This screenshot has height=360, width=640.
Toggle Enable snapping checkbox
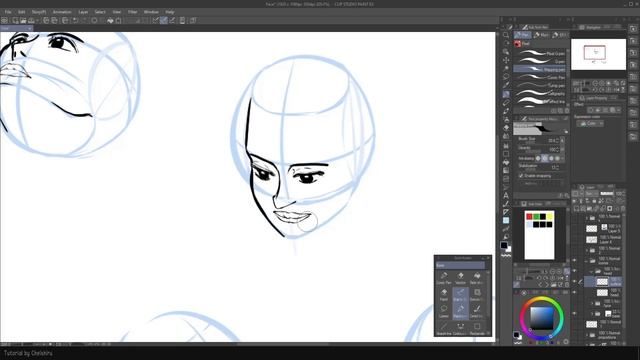(521, 176)
